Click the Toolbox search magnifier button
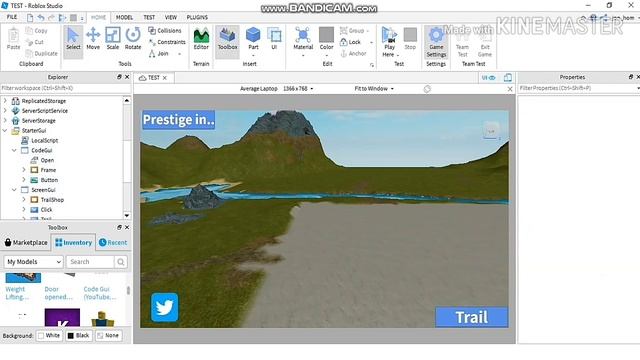 tap(121, 262)
